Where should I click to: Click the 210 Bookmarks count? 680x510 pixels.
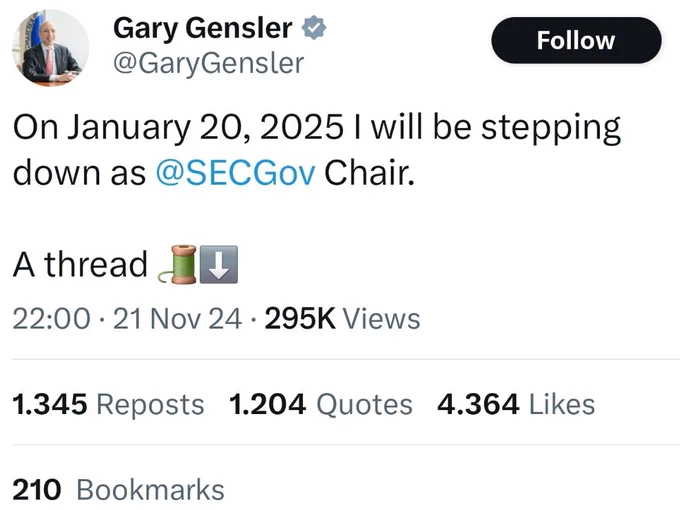click(118, 490)
